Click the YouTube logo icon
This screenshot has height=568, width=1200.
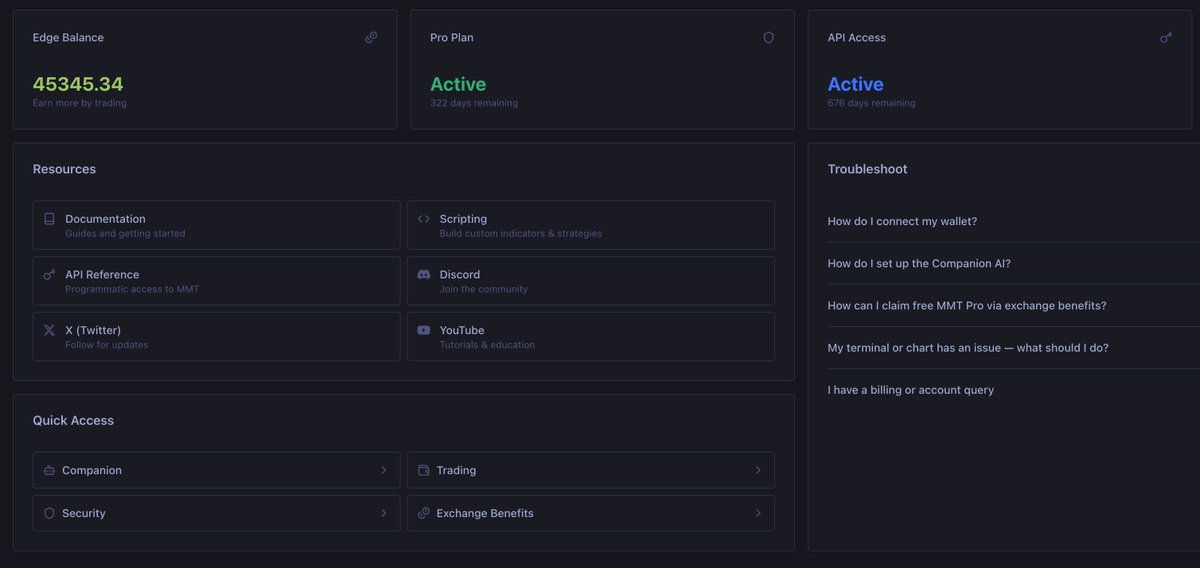click(424, 330)
